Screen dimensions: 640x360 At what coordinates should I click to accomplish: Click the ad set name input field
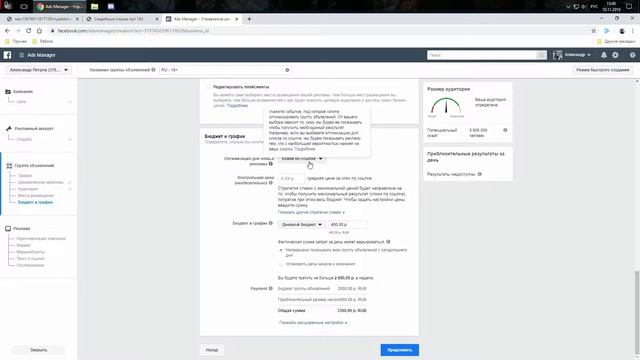coord(225,70)
